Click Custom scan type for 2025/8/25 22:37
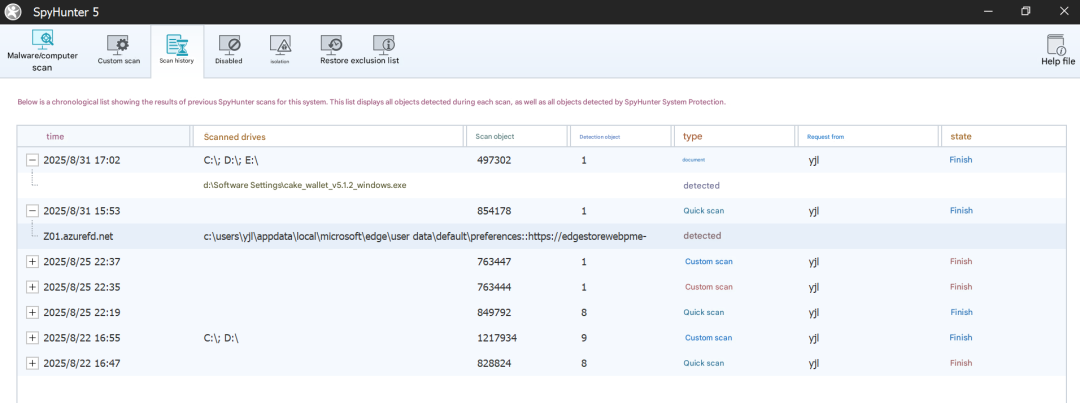The image size is (1080, 403). click(x=709, y=262)
